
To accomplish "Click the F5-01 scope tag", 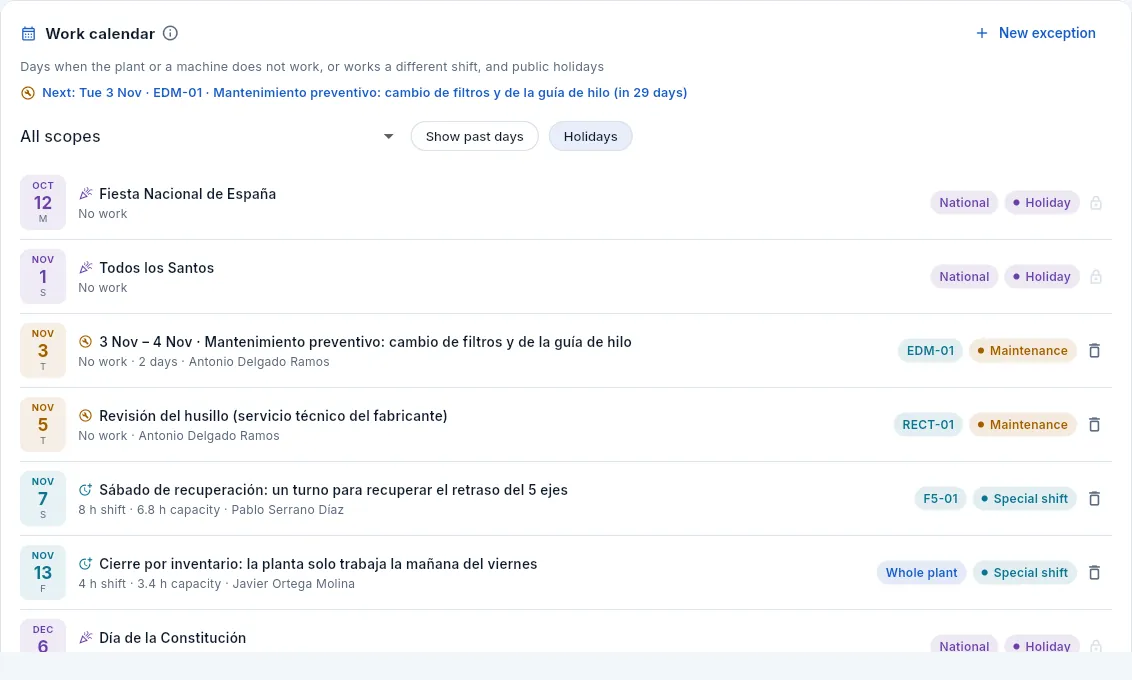I will point(940,499).
